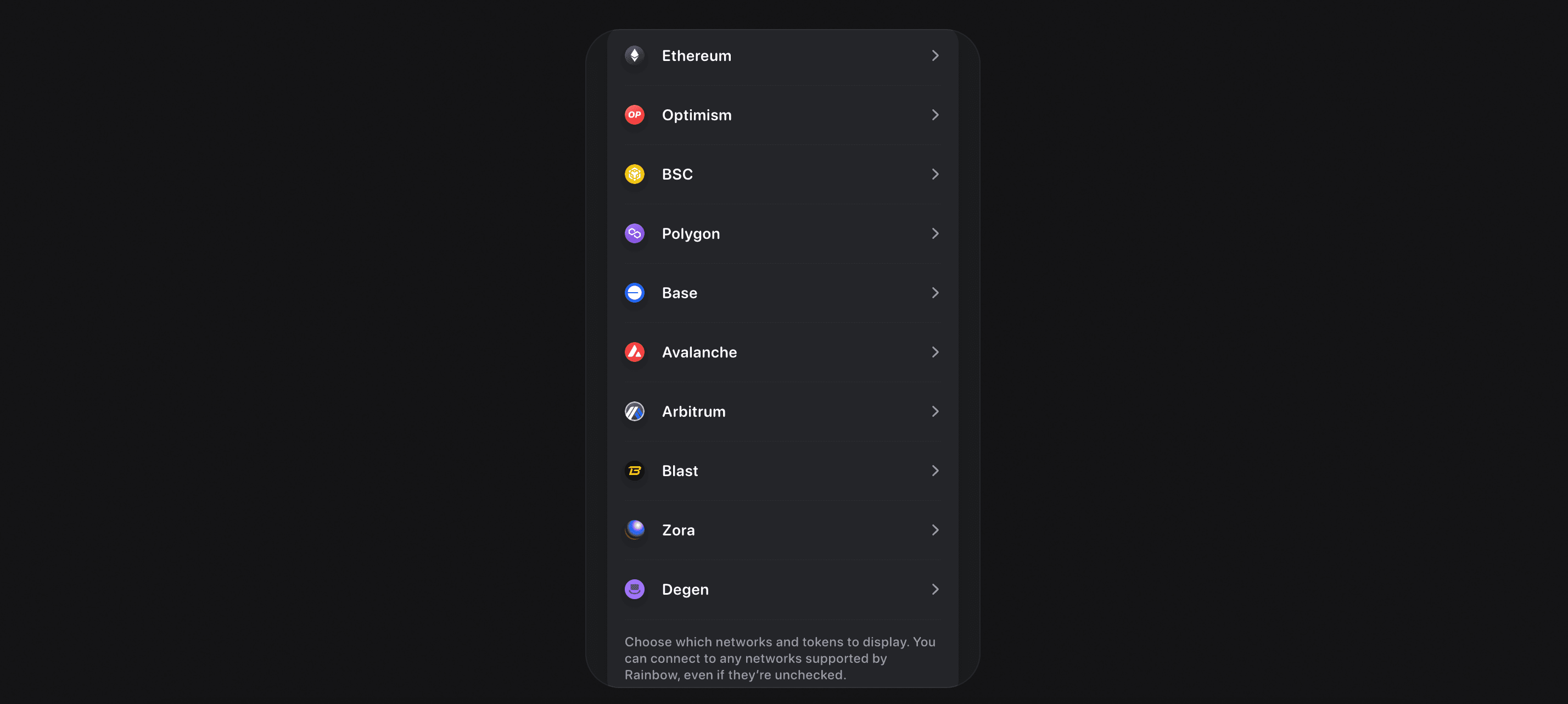1568x704 pixels.
Task: Click the black and yellow Blast icon
Action: pos(634,471)
